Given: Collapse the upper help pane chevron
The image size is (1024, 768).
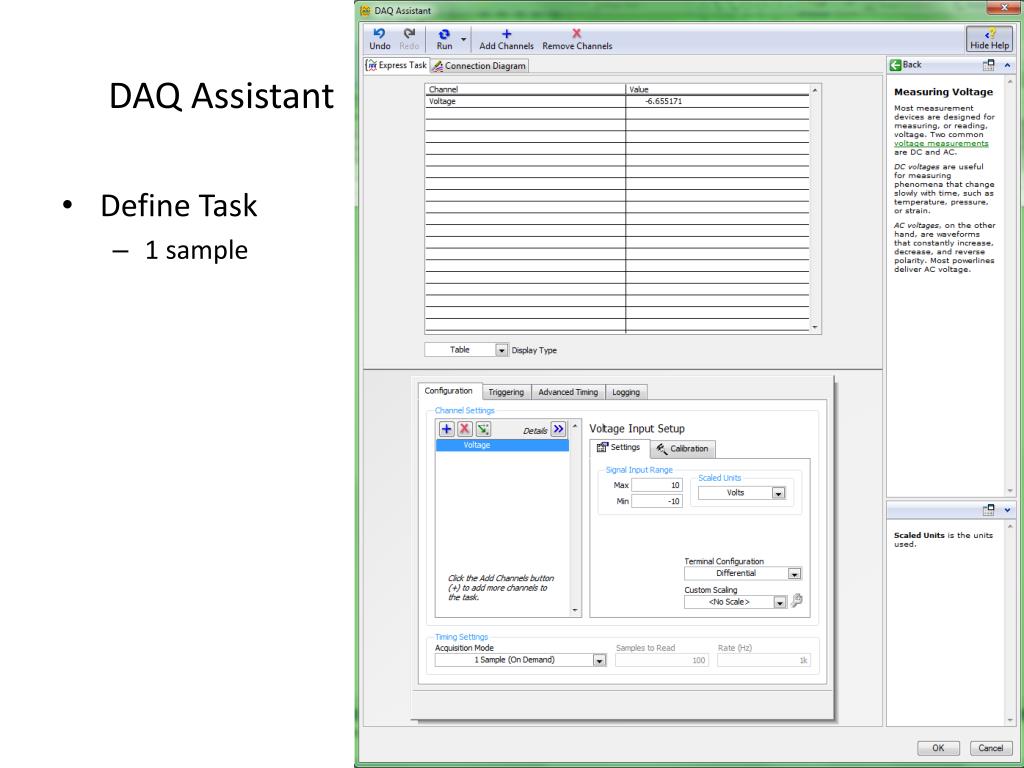Looking at the screenshot, I should pyautogui.click(x=1007, y=65).
